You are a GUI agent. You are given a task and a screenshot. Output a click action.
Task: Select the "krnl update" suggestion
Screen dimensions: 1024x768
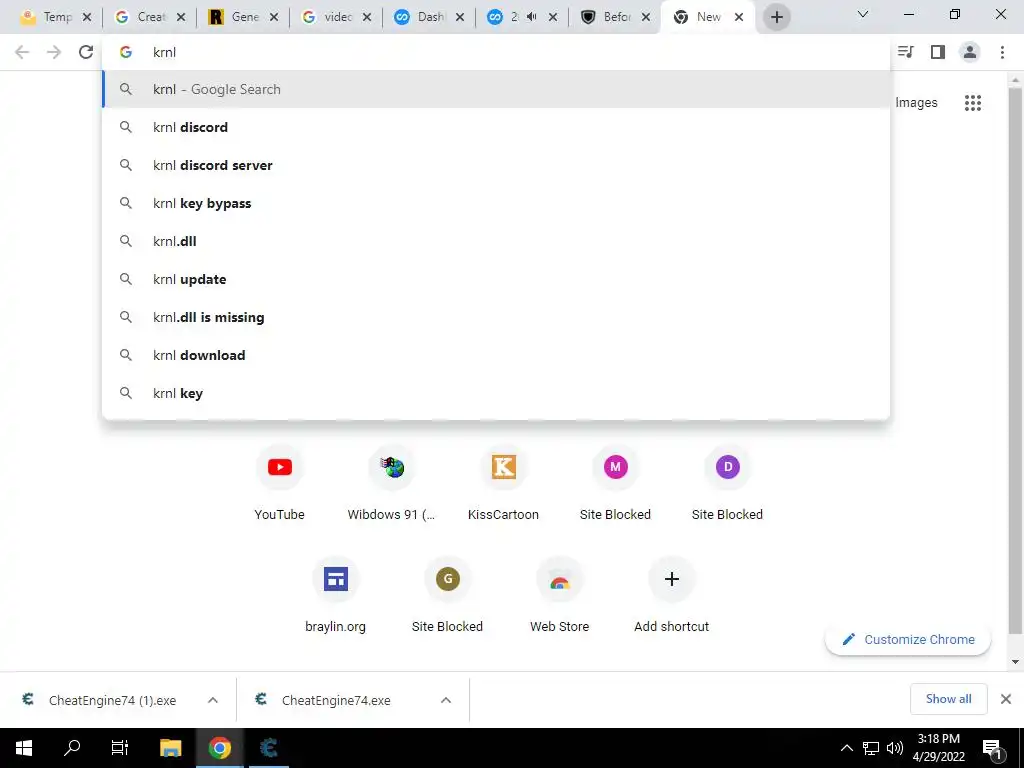pos(496,279)
